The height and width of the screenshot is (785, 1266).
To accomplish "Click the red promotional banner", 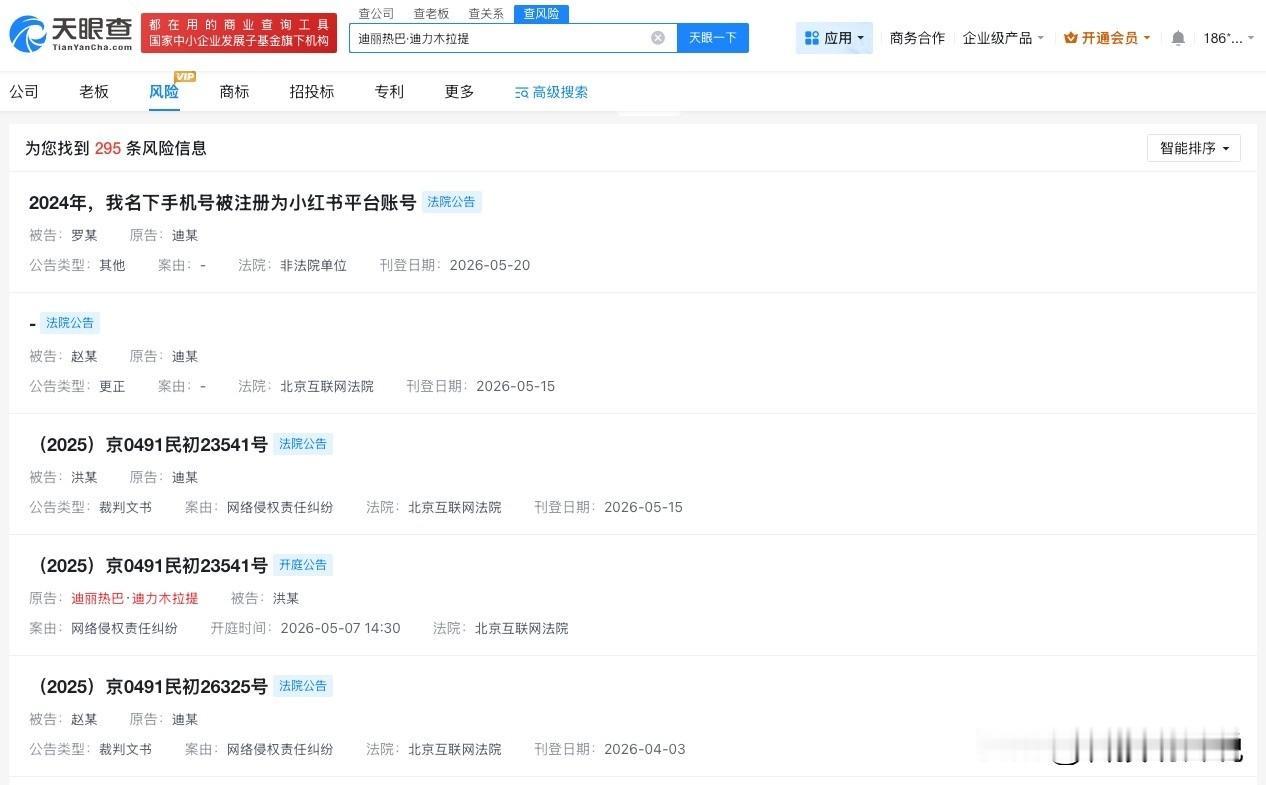I will point(239,33).
